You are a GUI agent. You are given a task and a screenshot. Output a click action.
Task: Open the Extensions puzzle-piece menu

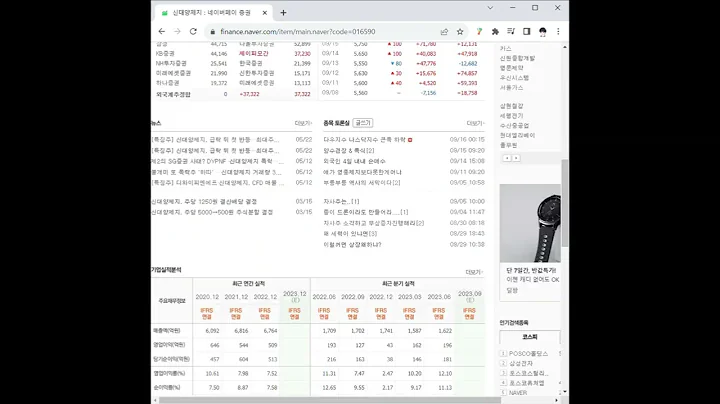(495, 31)
